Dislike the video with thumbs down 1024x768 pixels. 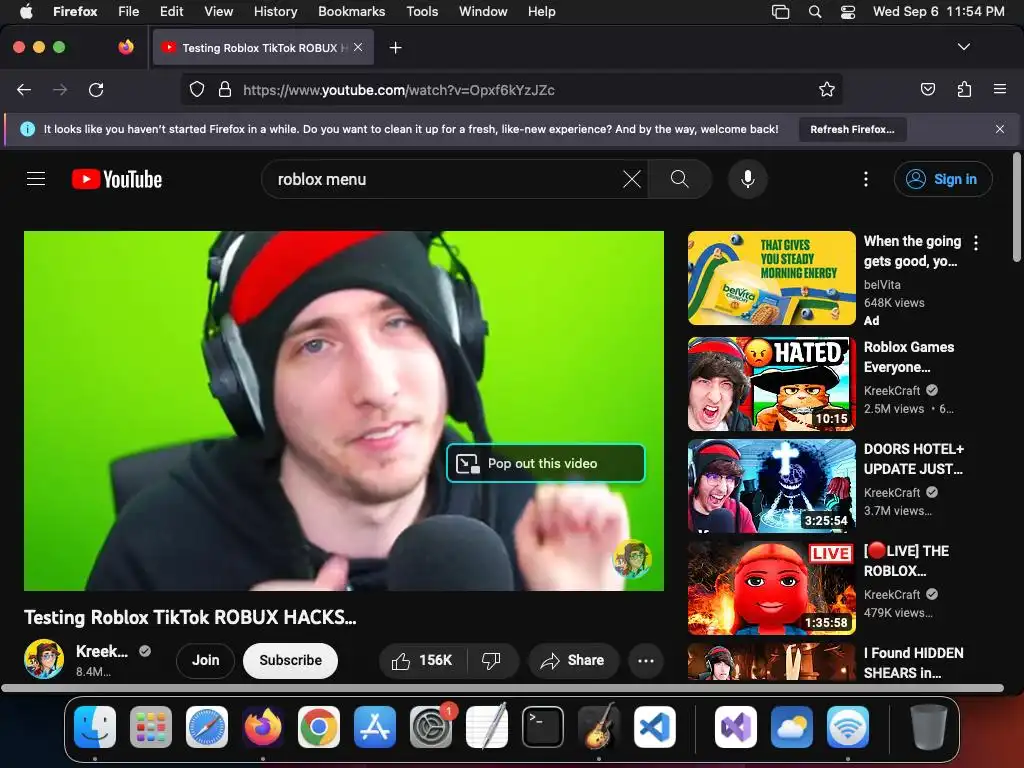click(492, 661)
